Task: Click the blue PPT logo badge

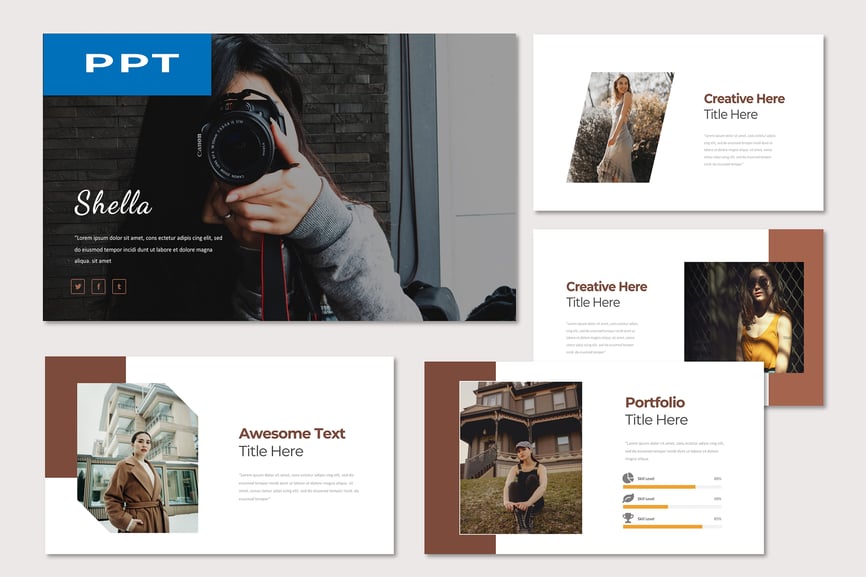Action: coord(126,63)
